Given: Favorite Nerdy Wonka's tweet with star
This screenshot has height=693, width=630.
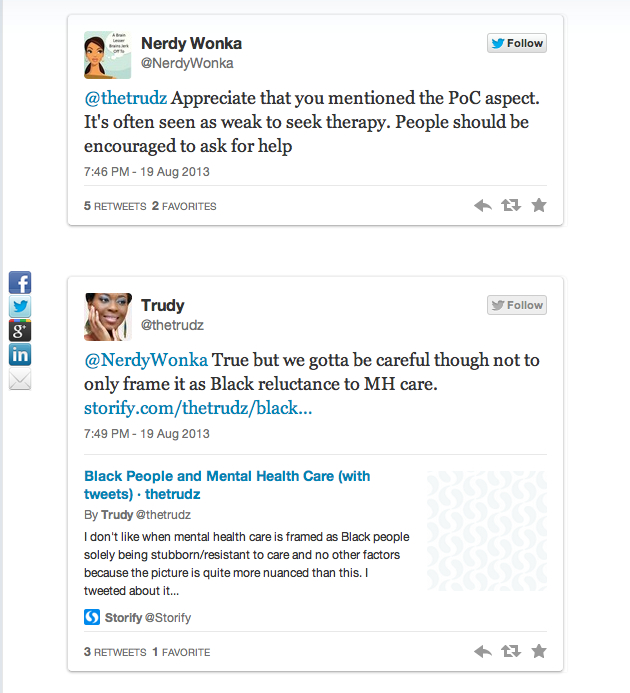Looking at the screenshot, I should 539,206.
